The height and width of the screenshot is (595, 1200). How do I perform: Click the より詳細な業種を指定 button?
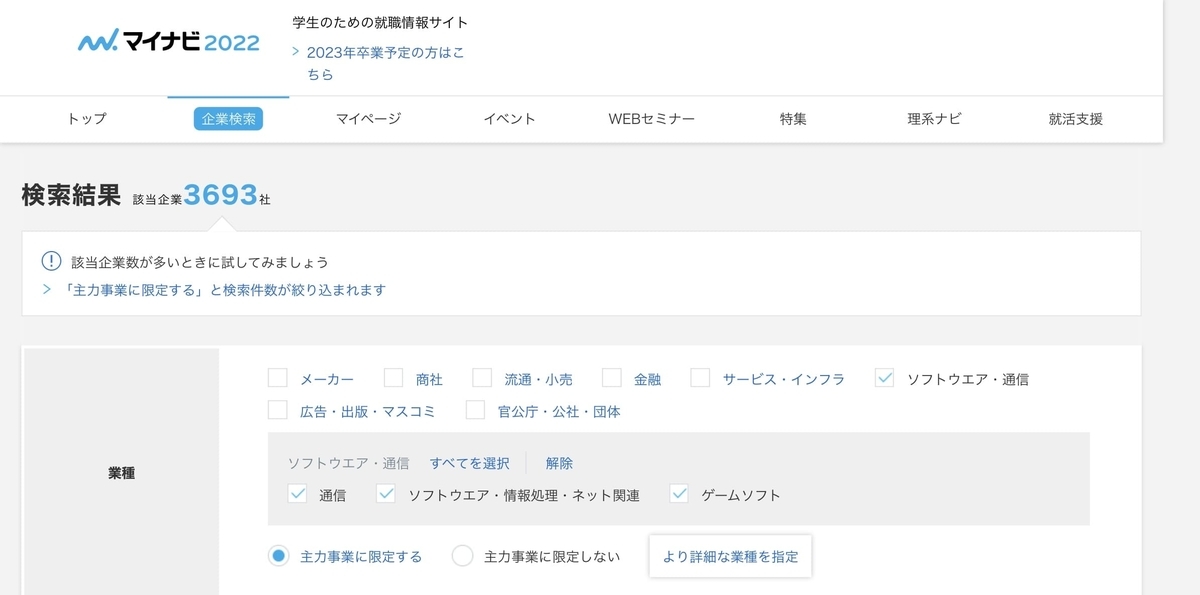point(729,556)
